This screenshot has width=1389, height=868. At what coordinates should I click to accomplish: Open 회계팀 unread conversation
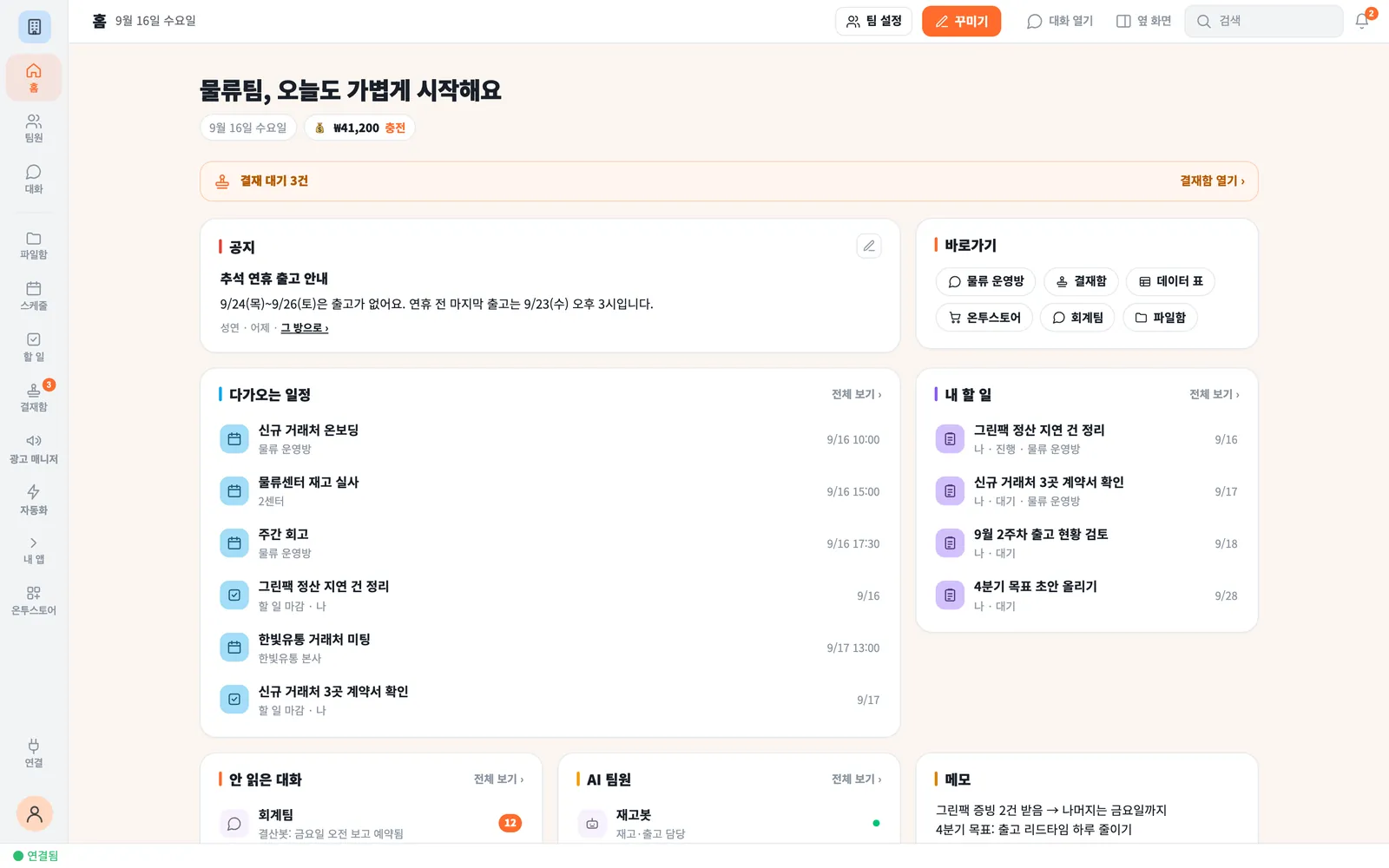pos(372,824)
